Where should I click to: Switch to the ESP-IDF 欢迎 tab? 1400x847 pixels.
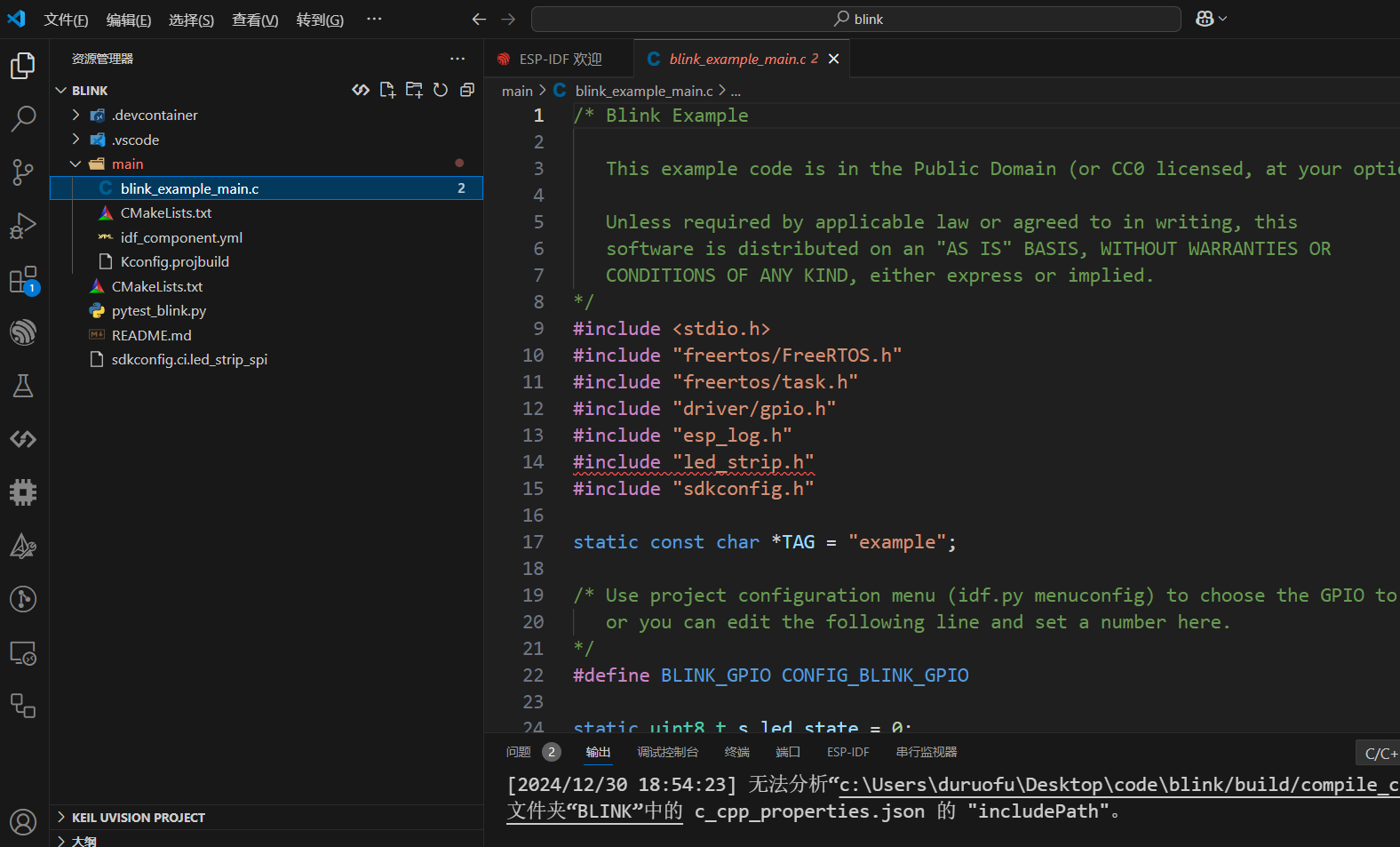(x=560, y=59)
